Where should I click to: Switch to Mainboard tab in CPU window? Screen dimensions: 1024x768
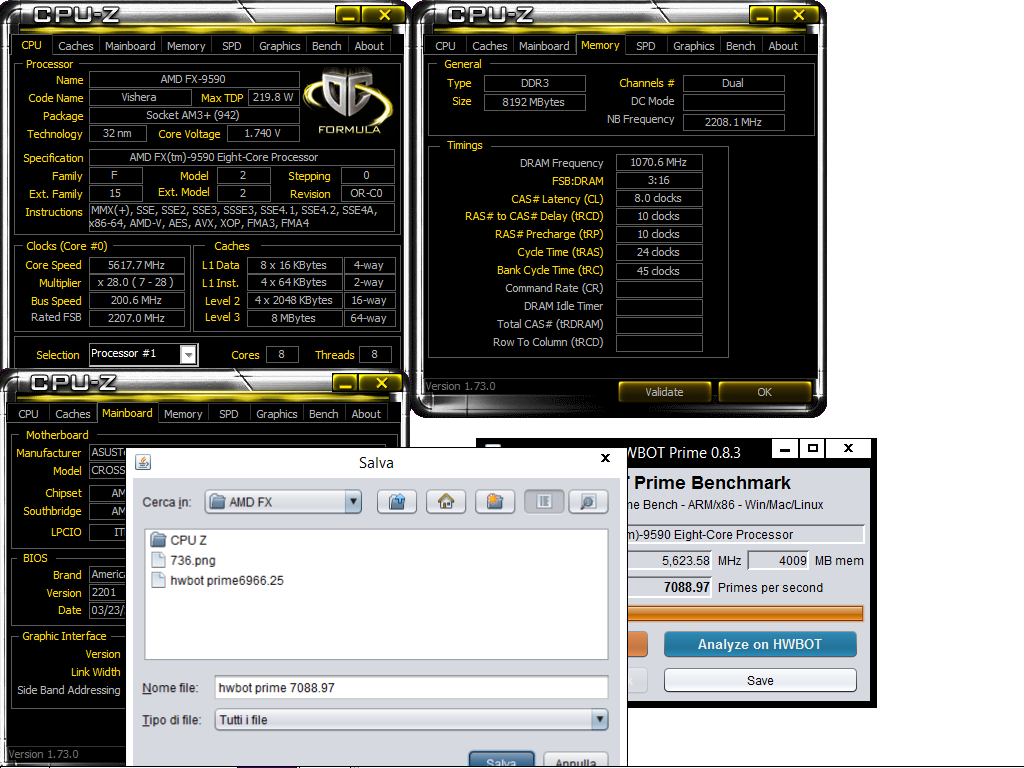click(x=130, y=46)
